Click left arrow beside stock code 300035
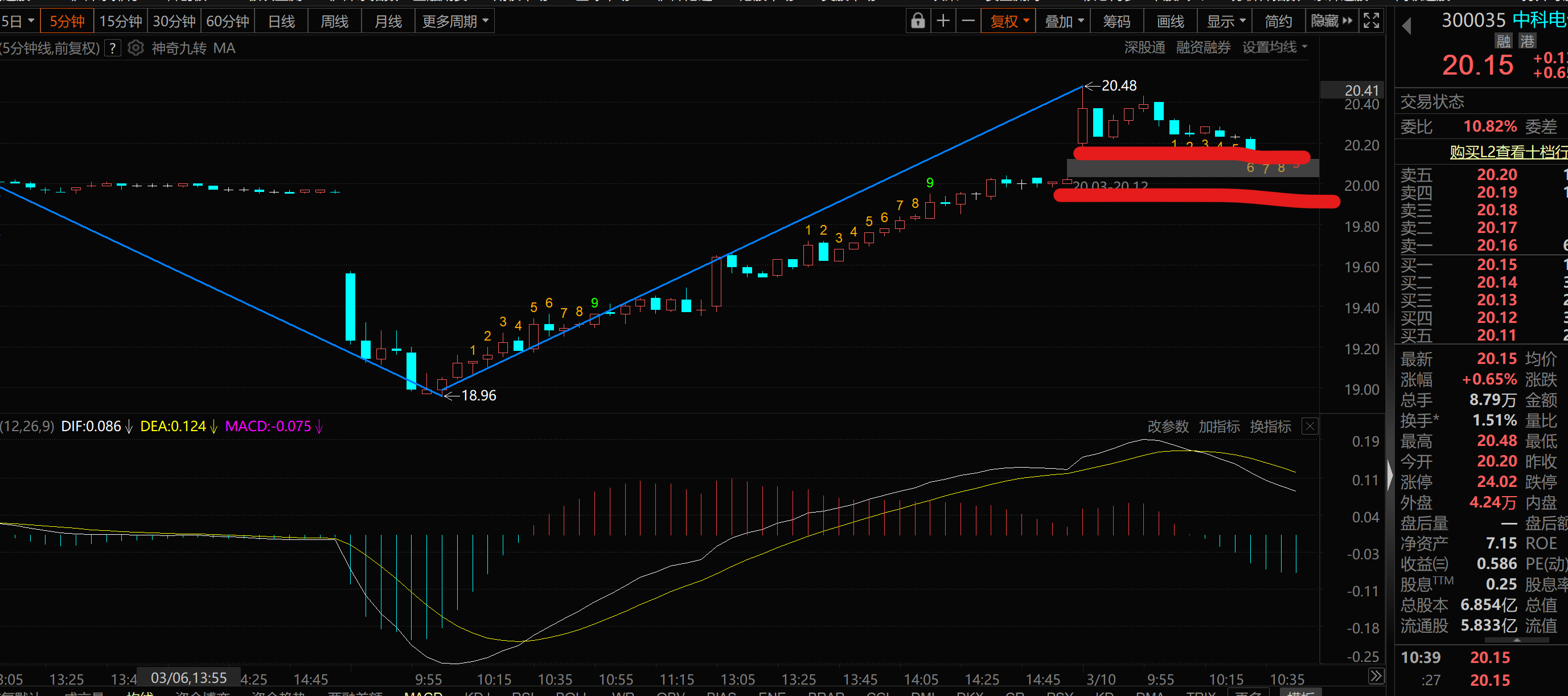1568x696 pixels. 1406,26
